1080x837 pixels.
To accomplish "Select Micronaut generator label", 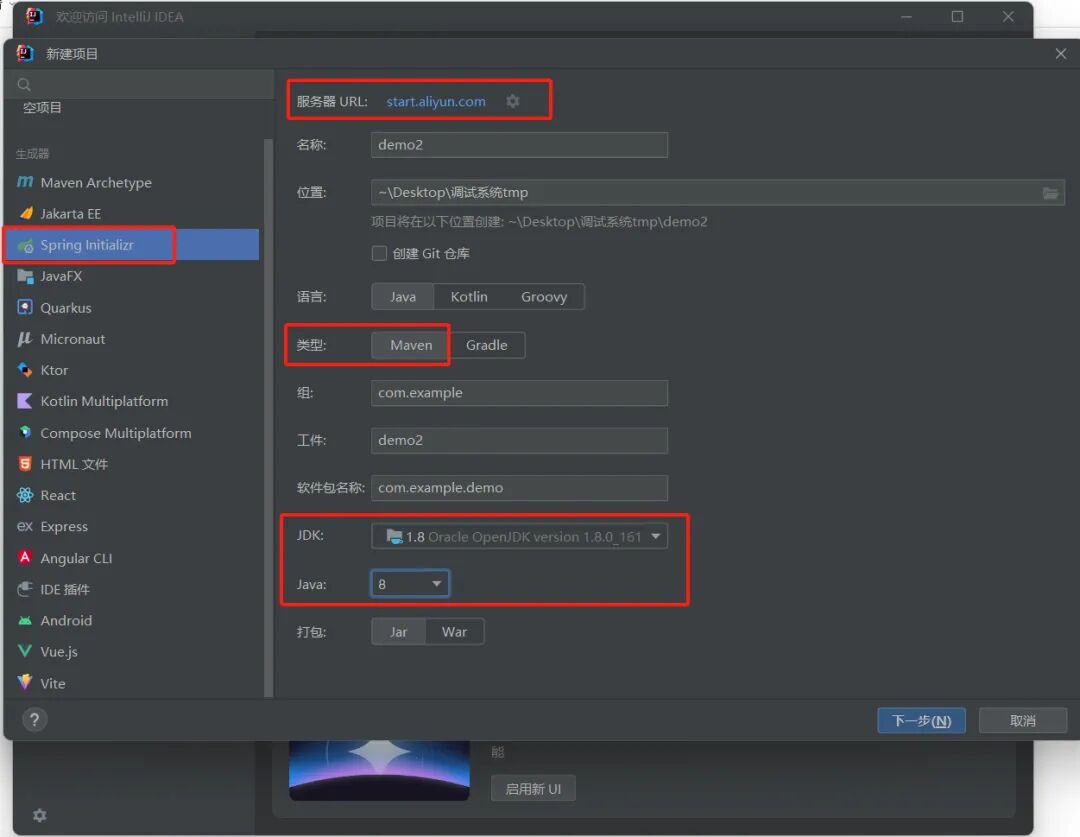I will tap(73, 339).
